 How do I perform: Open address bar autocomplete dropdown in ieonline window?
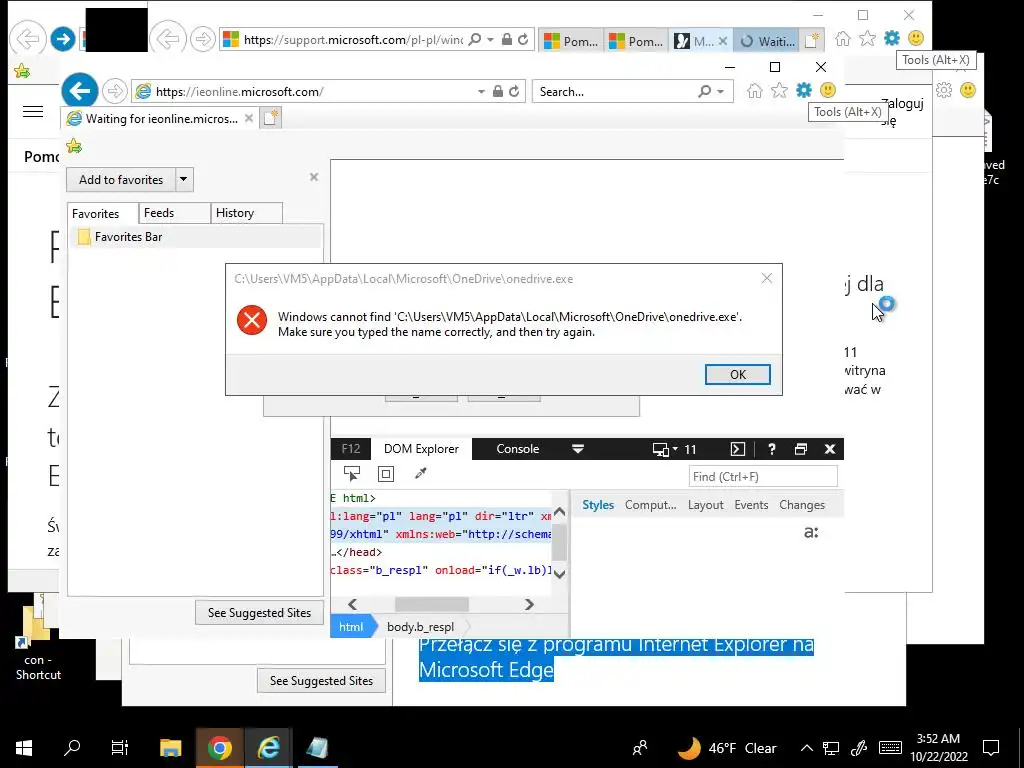pyautogui.click(x=481, y=91)
